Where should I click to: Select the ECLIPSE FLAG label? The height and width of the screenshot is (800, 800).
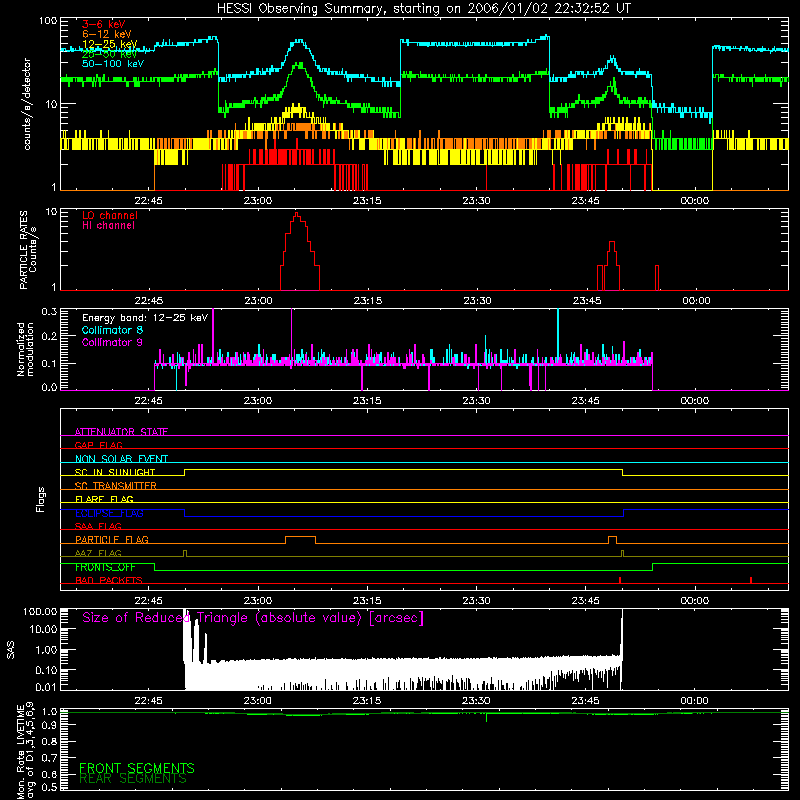point(109,513)
